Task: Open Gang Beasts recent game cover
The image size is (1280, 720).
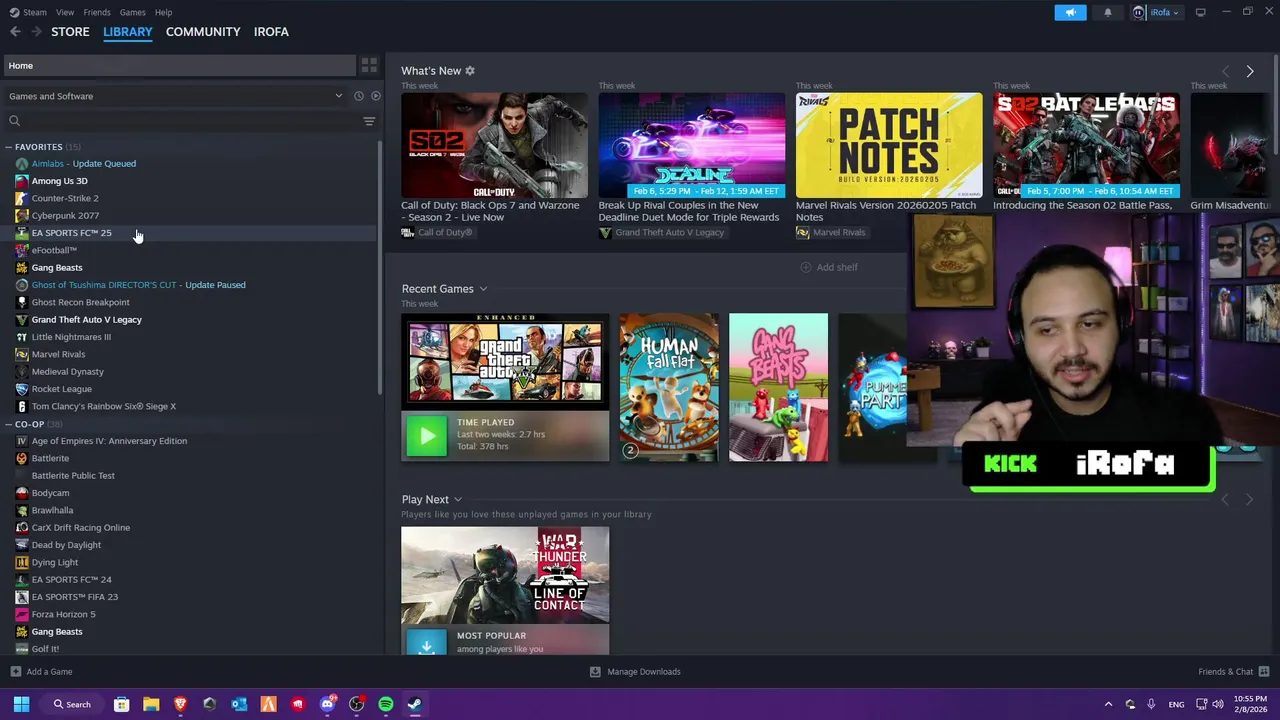Action: click(778, 388)
